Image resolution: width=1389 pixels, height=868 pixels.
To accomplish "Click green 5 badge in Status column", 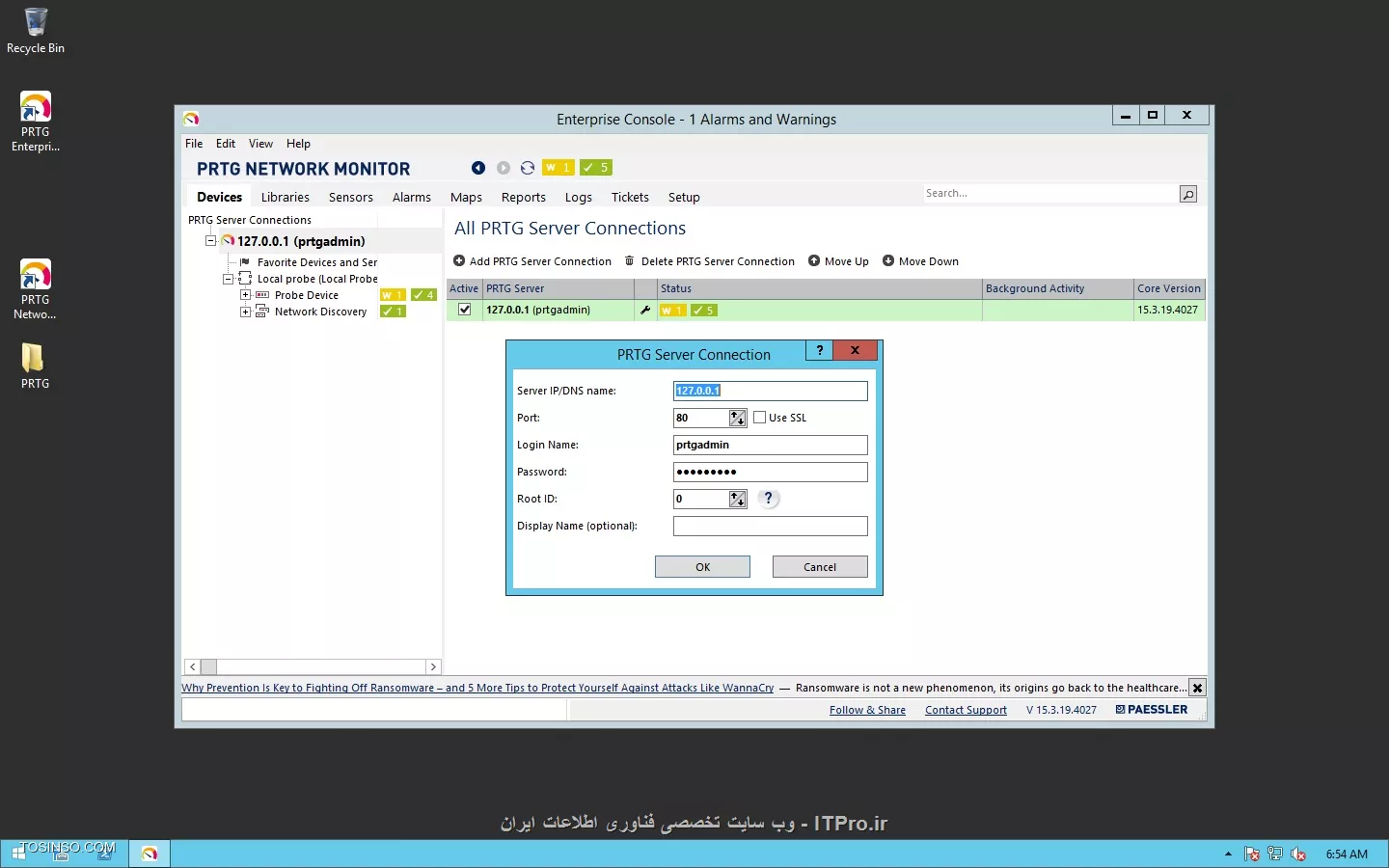I will [704, 311].
